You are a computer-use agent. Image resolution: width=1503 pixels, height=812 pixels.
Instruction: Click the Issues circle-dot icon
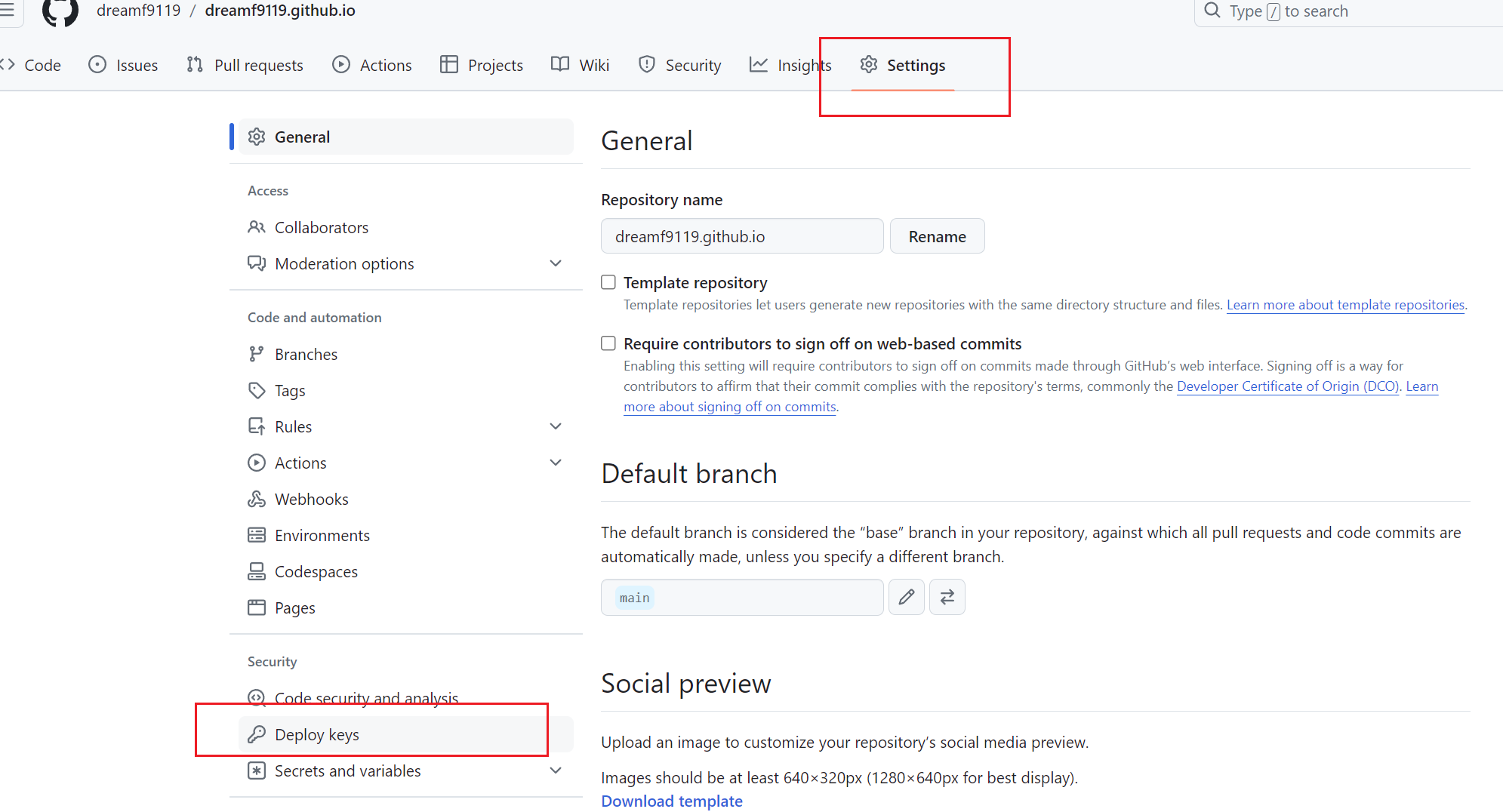pyautogui.click(x=97, y=65)
